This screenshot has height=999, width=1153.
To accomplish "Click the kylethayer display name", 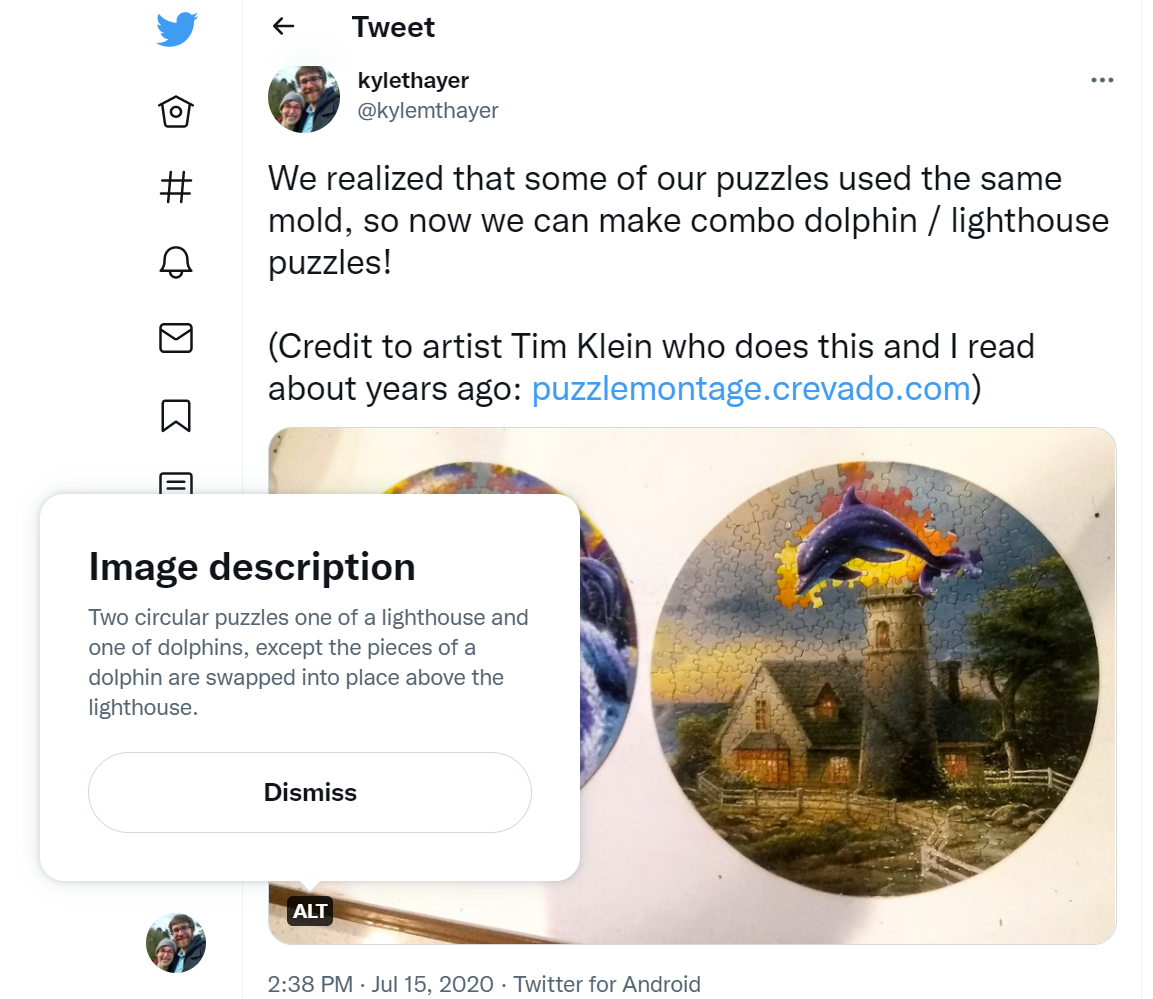I will click(x=413, y=80).
